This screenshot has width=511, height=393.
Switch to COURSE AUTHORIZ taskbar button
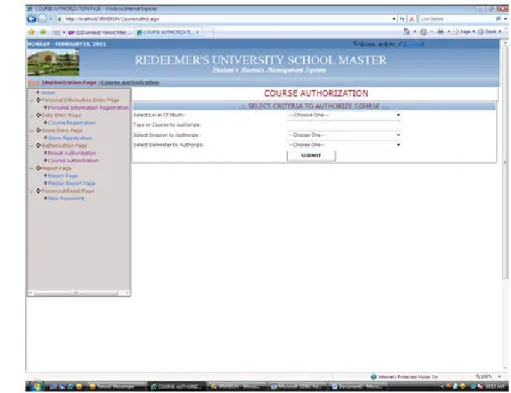pos(177,387)
